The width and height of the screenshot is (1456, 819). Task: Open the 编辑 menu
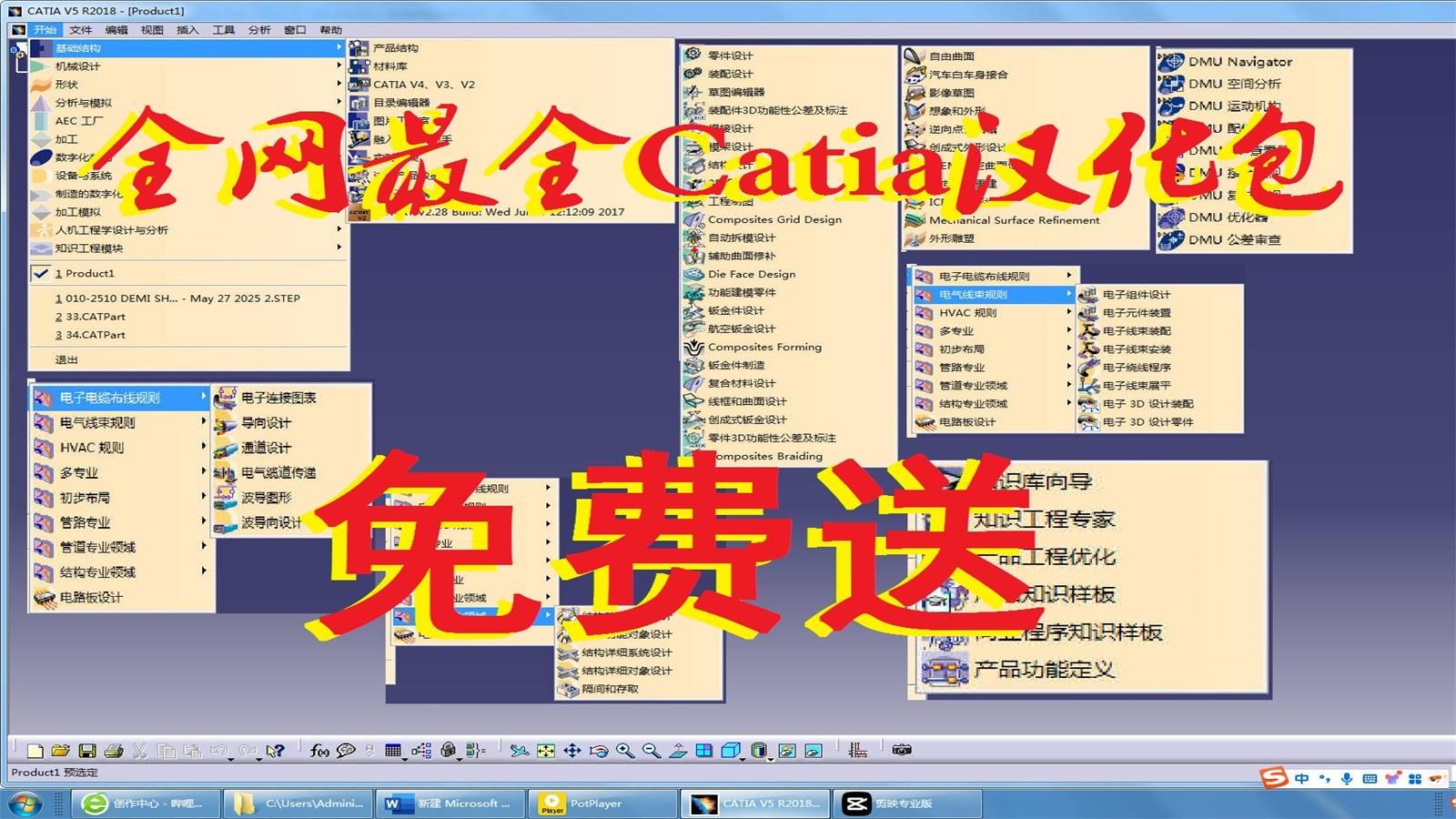point(116,30)
